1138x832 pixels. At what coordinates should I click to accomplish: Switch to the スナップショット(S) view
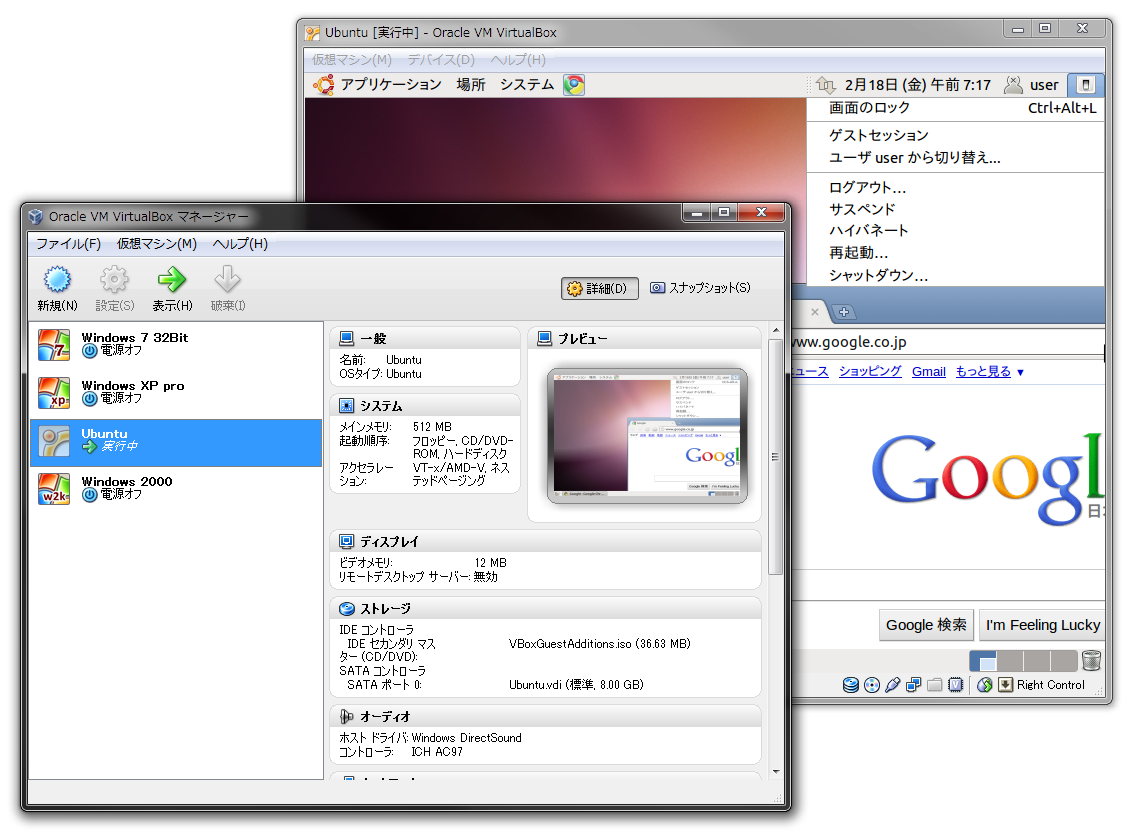[700, 287]
